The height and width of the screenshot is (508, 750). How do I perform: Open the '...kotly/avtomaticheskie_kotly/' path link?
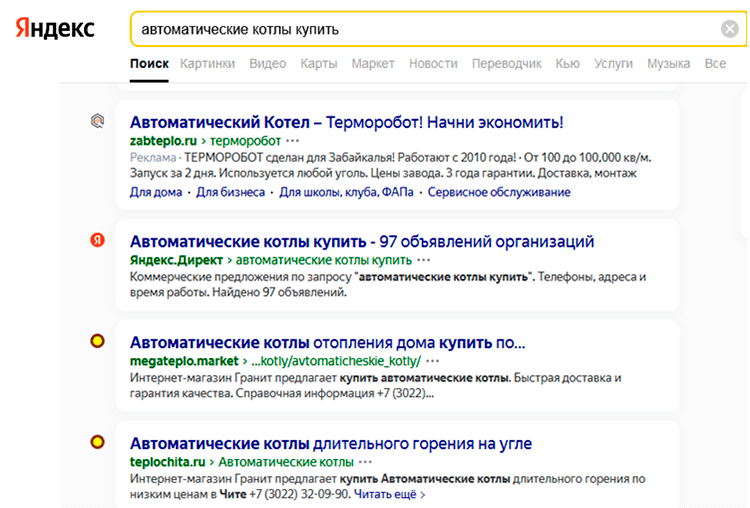tap(336, 361)
